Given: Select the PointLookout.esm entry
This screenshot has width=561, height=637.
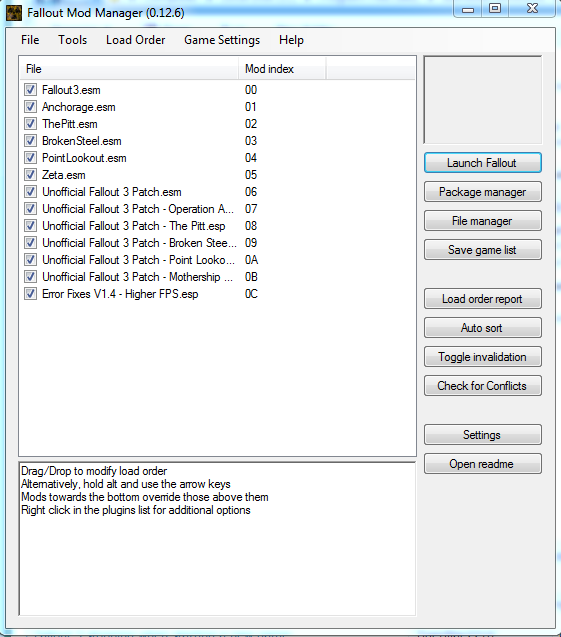Looking at the screenshot, I should click(84, 158).
